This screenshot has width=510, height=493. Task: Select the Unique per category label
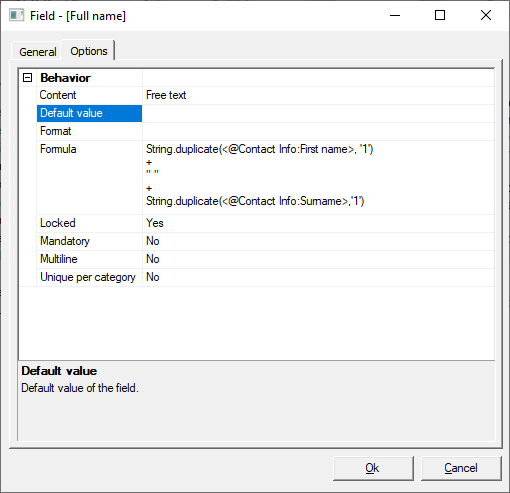[x=89, y=277]
